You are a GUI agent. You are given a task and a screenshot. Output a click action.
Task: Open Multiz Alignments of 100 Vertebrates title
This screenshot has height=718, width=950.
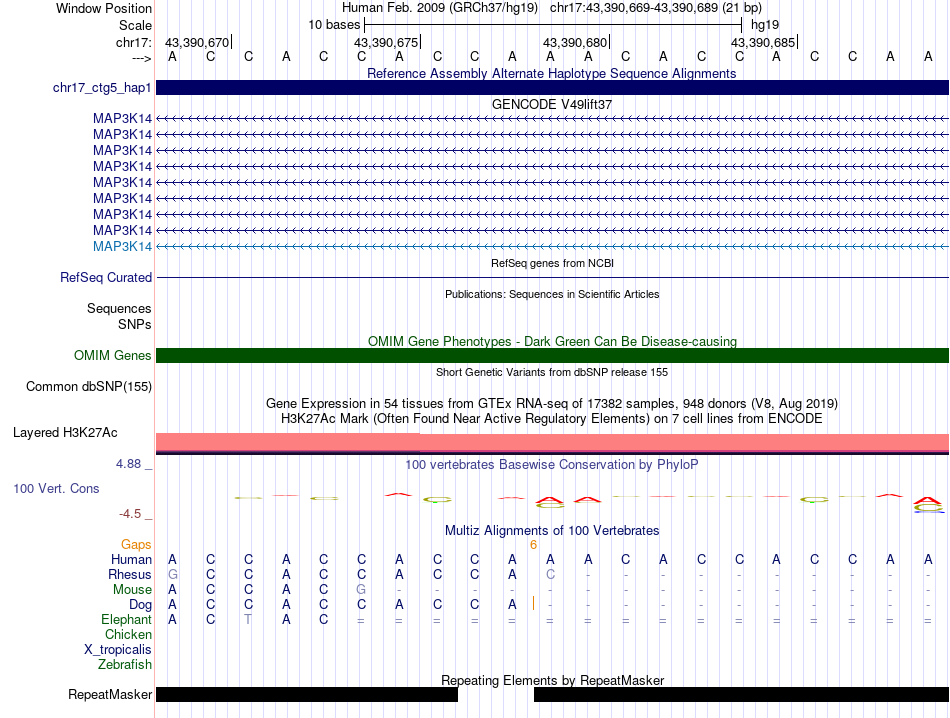[x=551, y=531]
